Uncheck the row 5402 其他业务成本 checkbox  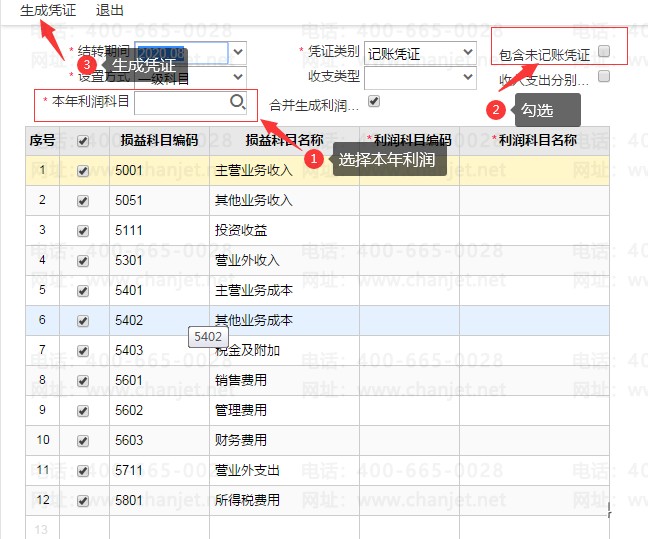(x=83, y=321)
